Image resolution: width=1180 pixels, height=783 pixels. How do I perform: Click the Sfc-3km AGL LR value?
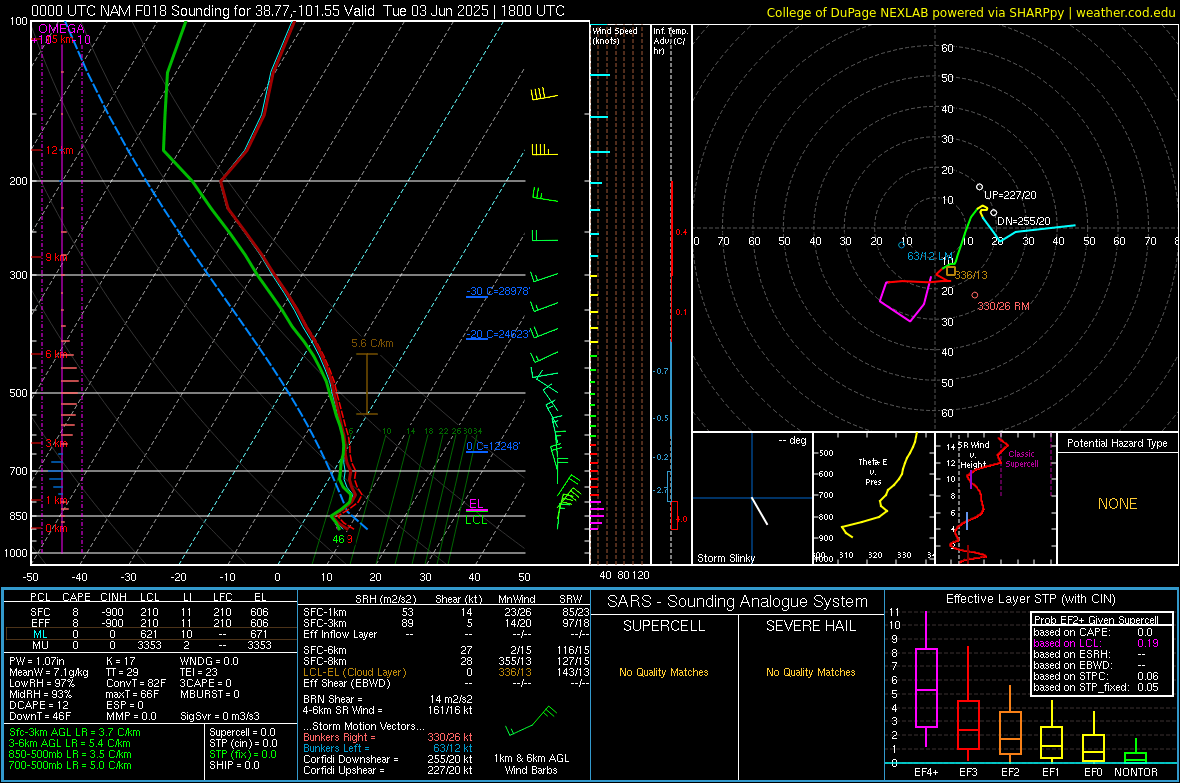[75, 732]
